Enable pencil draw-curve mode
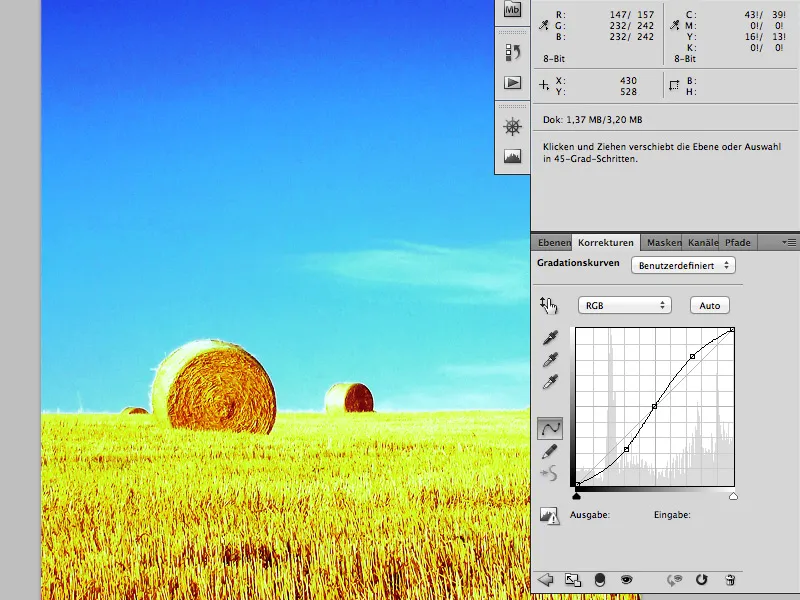 click(549, 452)
